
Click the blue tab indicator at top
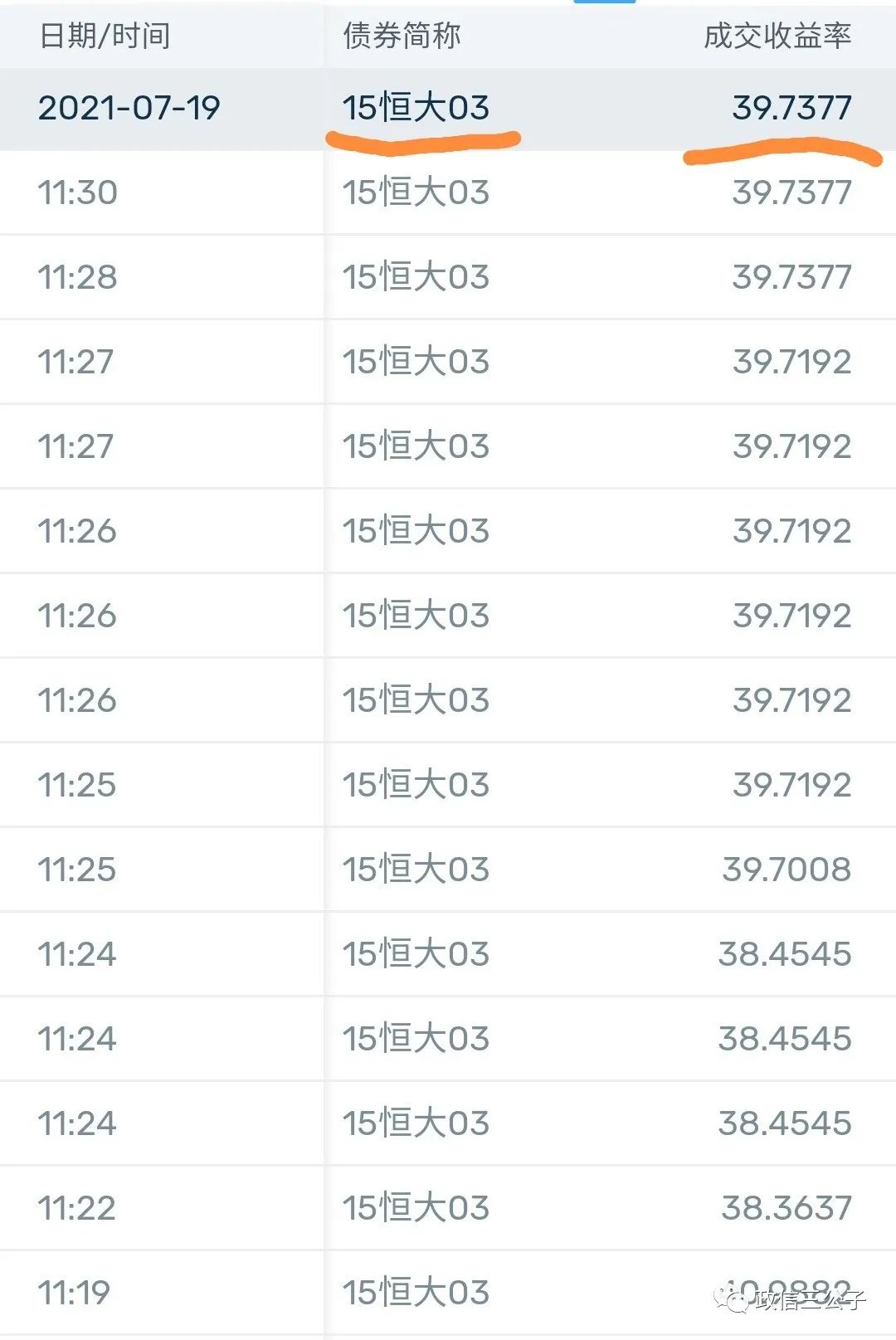click(605, 2)
